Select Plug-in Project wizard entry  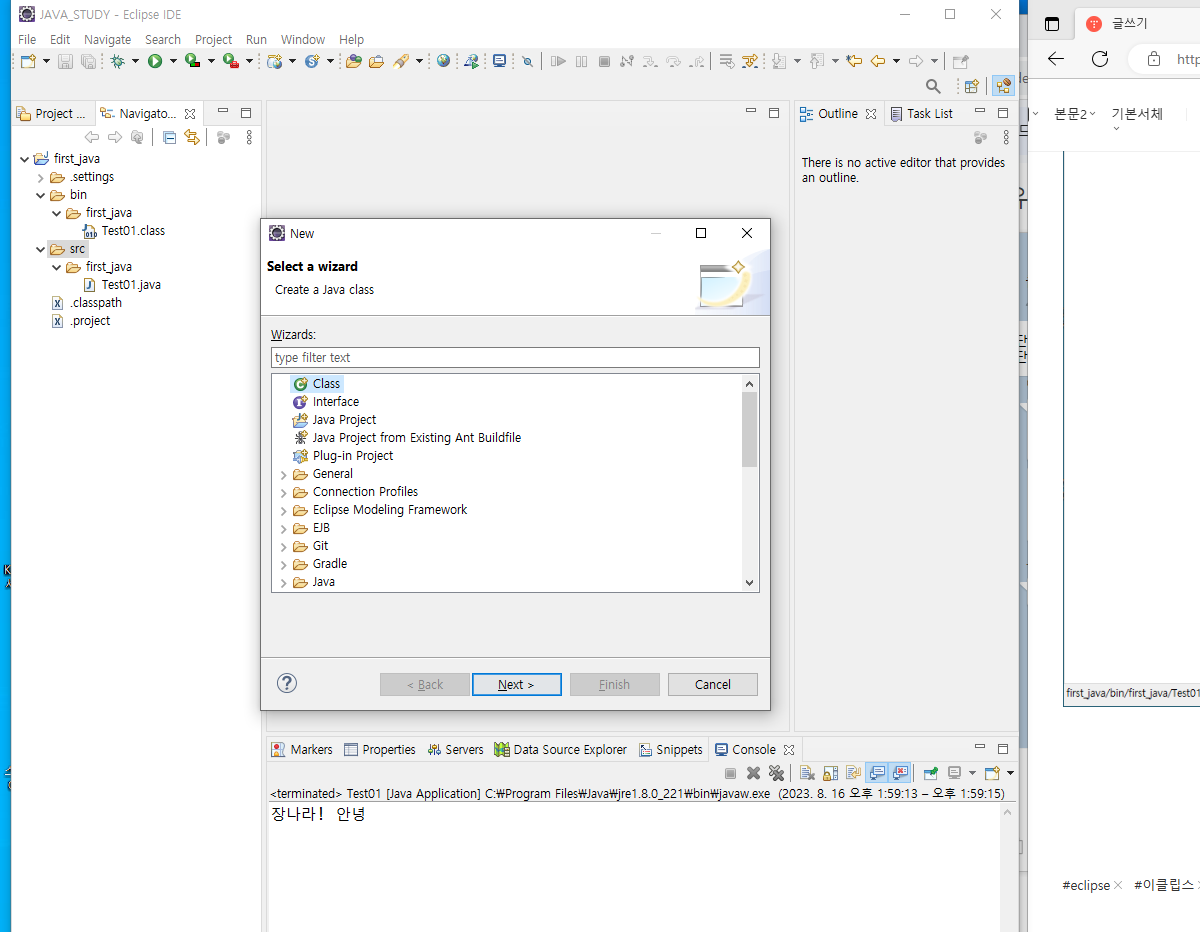tap(343, 455)
